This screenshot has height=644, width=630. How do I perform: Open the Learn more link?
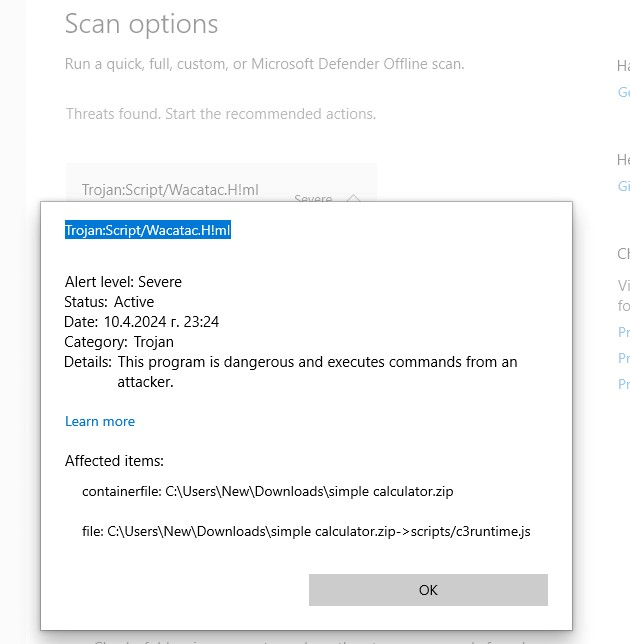[100, 421]
